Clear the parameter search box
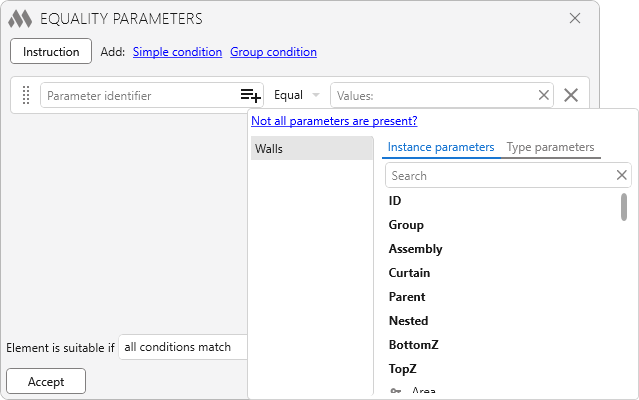 click(622, 175)
